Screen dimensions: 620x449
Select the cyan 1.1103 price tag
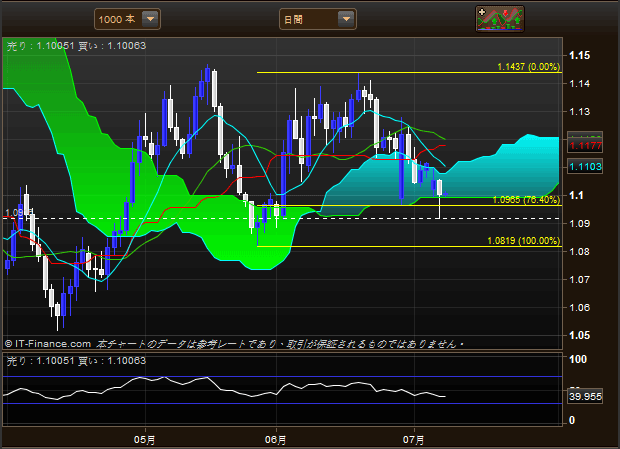point(585,166)
